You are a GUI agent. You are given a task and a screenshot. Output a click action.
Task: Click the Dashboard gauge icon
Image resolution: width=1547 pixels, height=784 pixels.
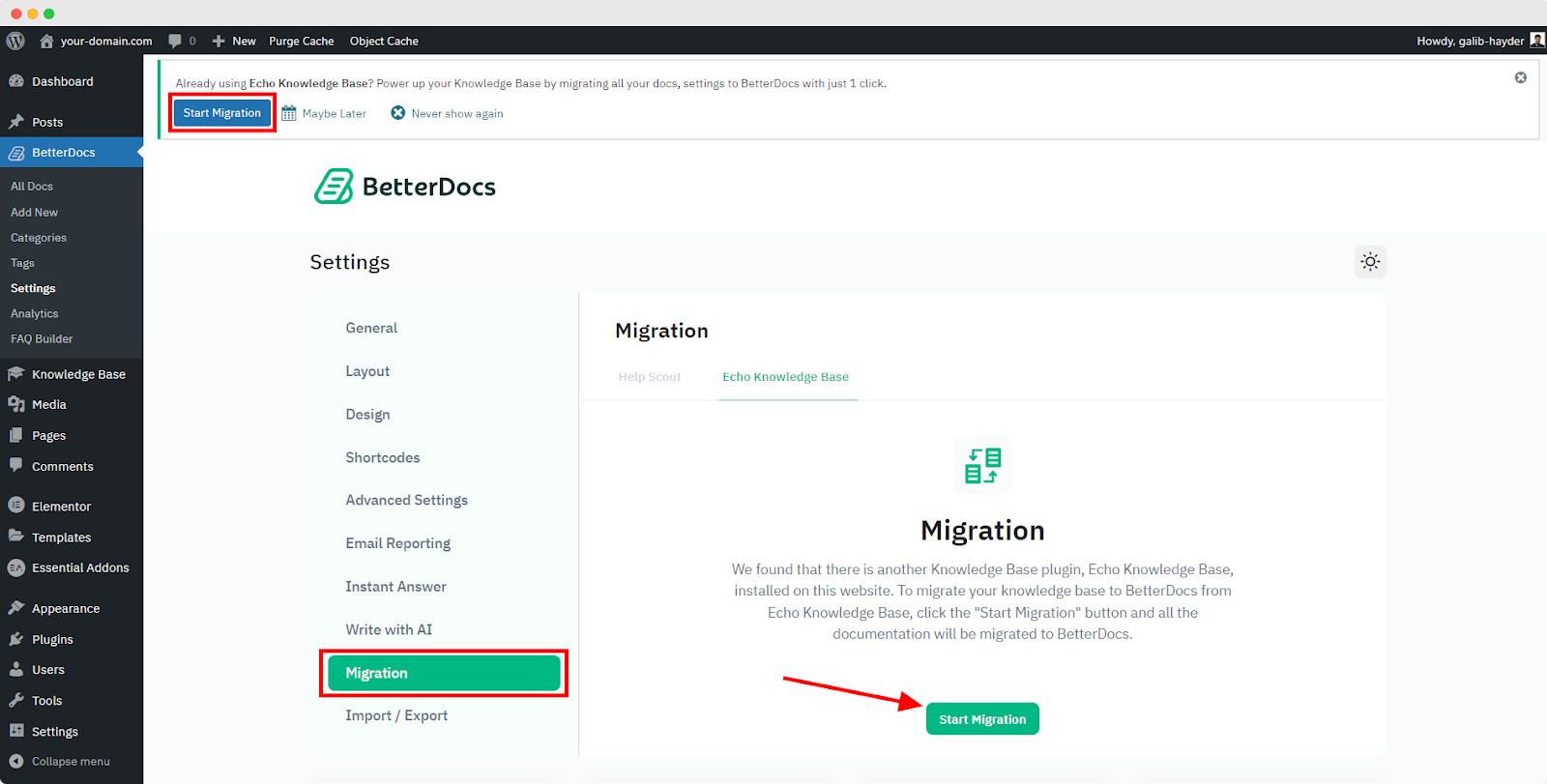[x=16, y=81]
